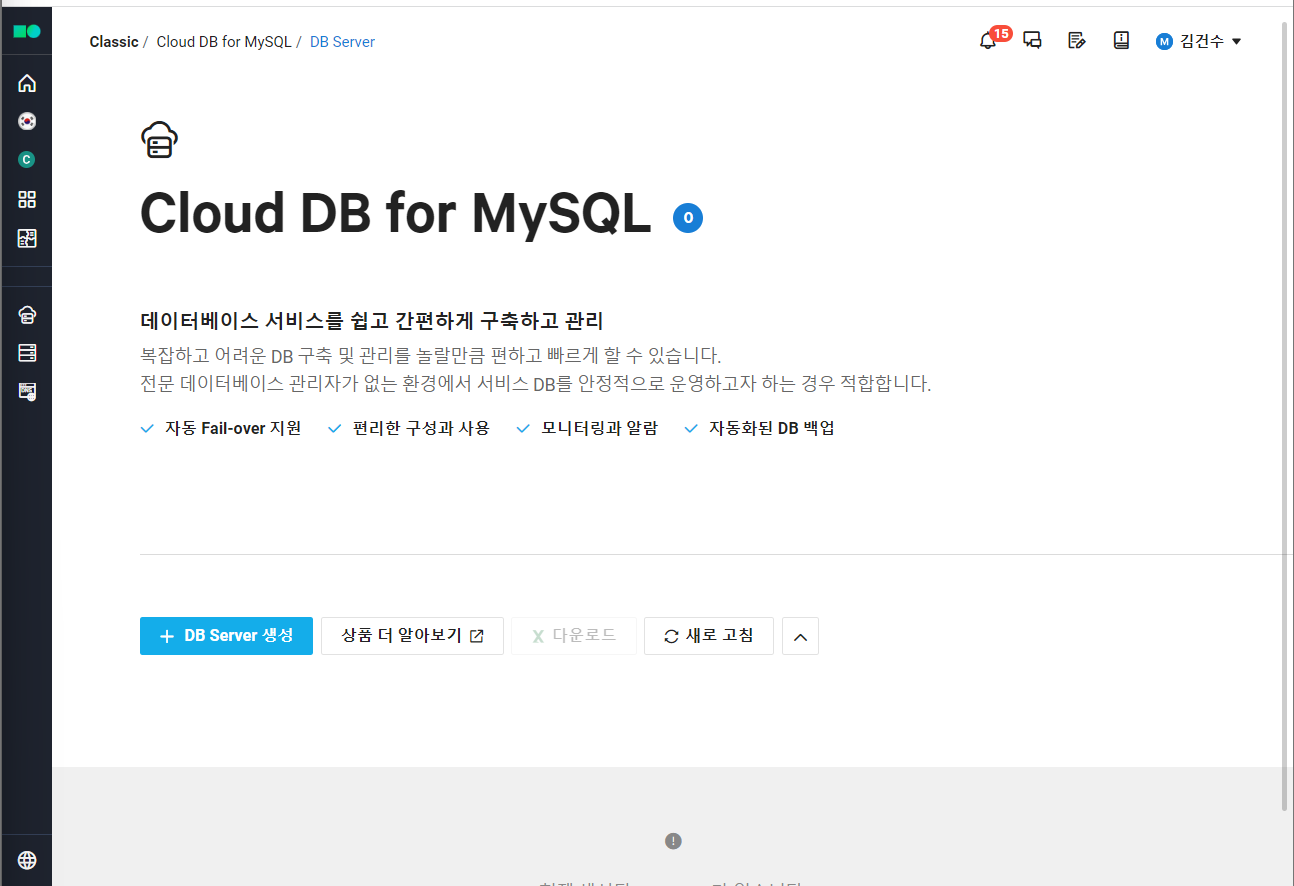1294x886 pixels.
Task: Click the 데이터베이스 서비스를 쉽고 간편하게 subtitle
Action: click(x=372, y=322)
